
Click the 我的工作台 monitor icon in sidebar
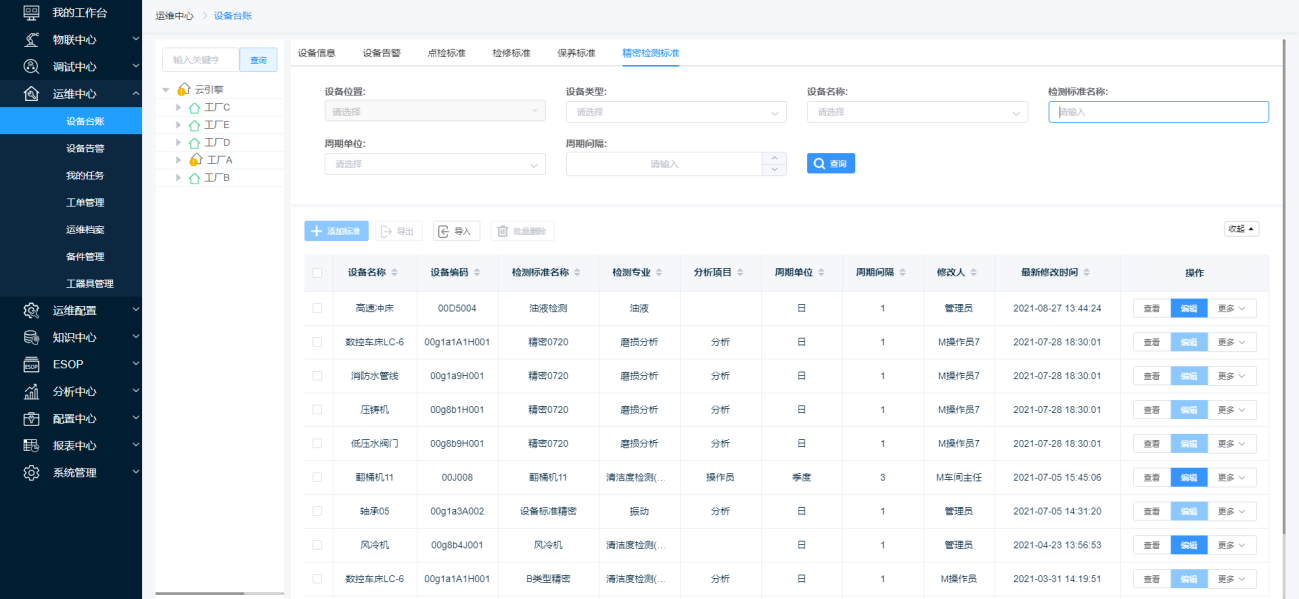coord(31,13)
